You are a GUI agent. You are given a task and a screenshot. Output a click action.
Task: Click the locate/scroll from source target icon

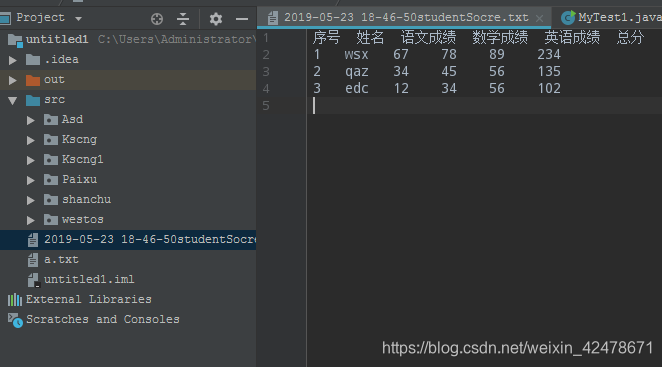tap(157, 19)
